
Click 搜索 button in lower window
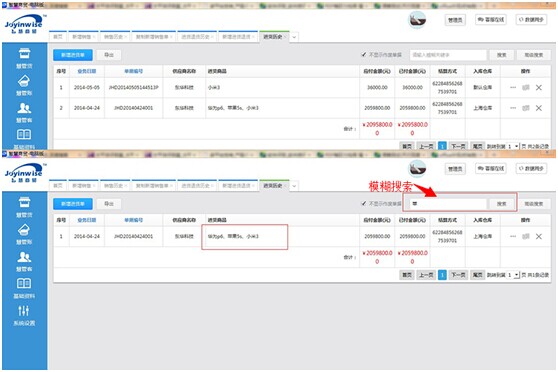(x=501, y=204)
